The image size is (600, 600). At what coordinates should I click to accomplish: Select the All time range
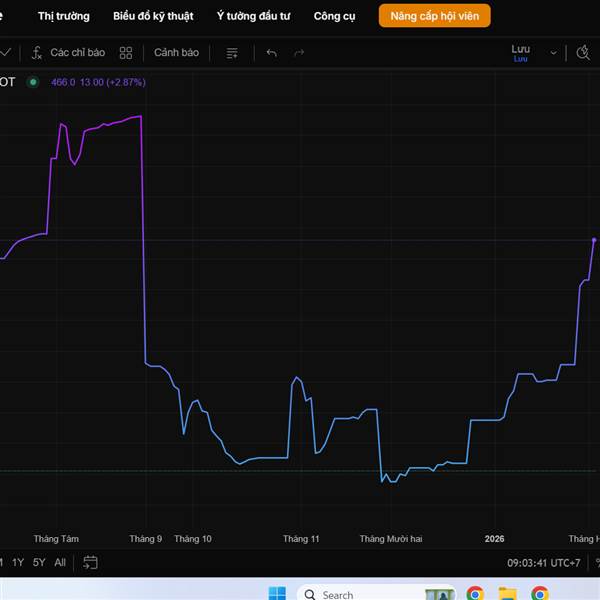click(60, 562)
